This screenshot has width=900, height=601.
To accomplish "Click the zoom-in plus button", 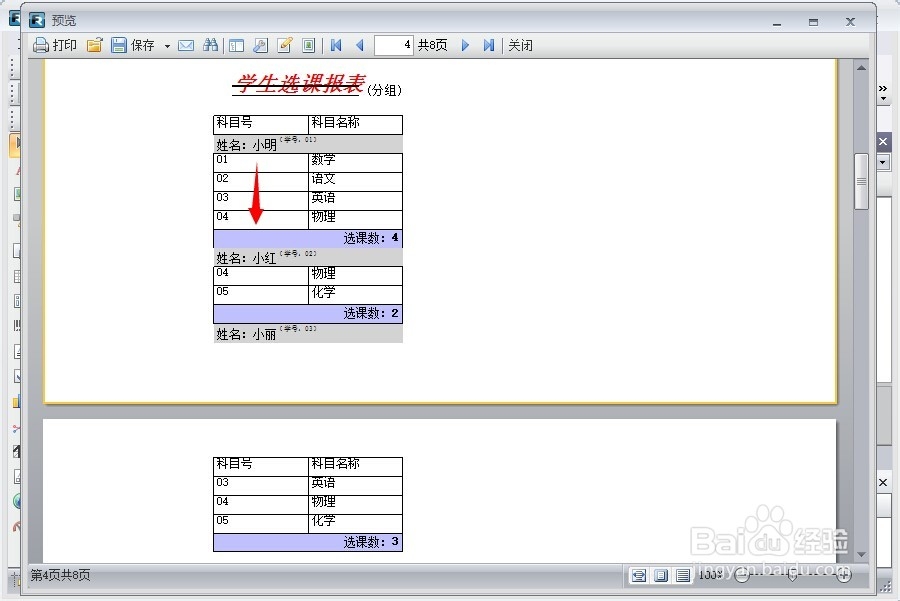I will click(844, 575).
